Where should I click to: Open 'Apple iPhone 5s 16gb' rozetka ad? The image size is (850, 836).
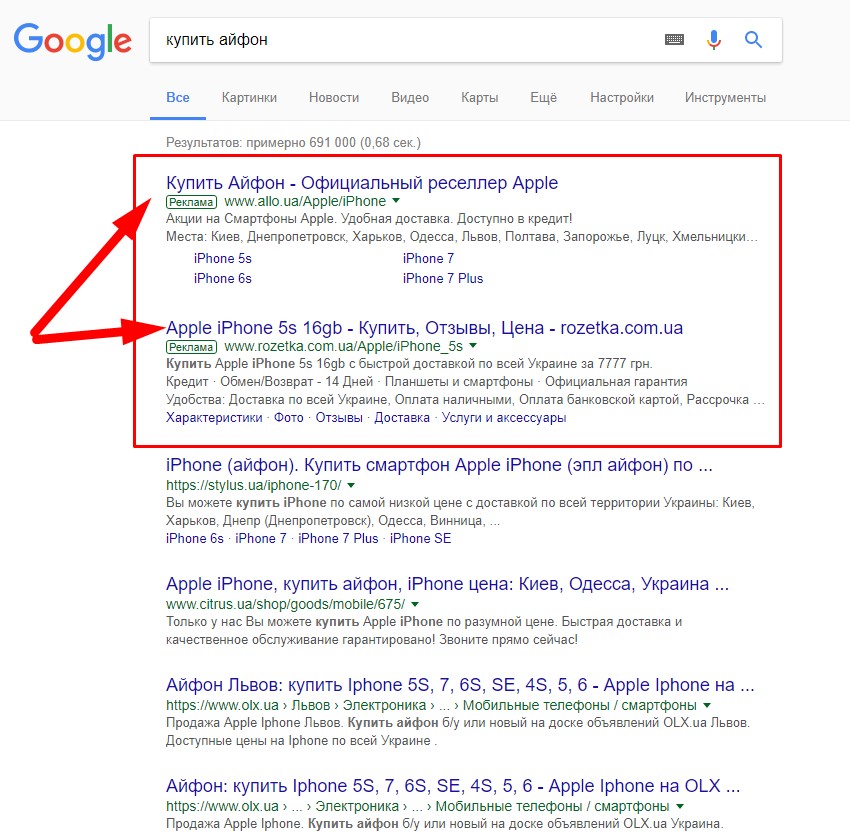424,328
